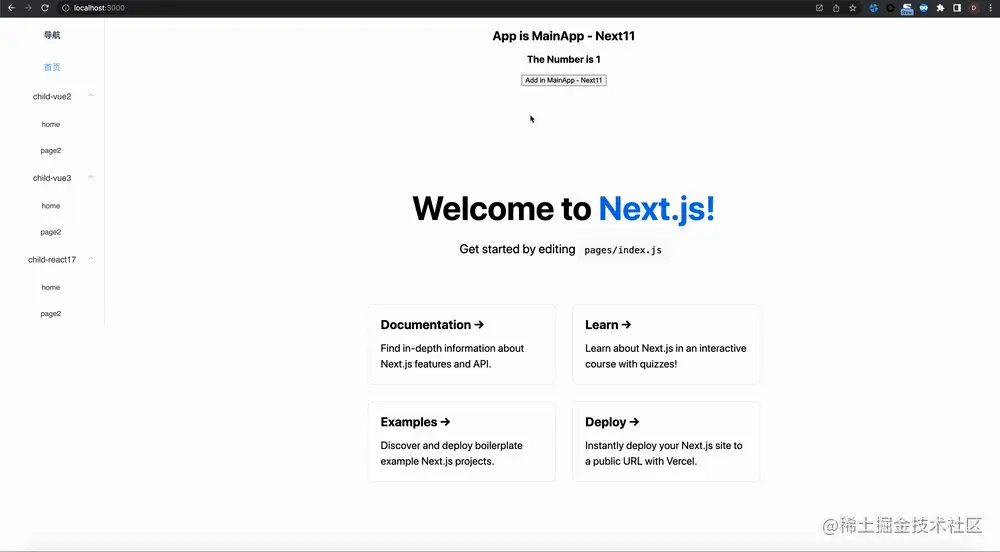
Task: Open home under child-vue2
Action: [51, 124]
